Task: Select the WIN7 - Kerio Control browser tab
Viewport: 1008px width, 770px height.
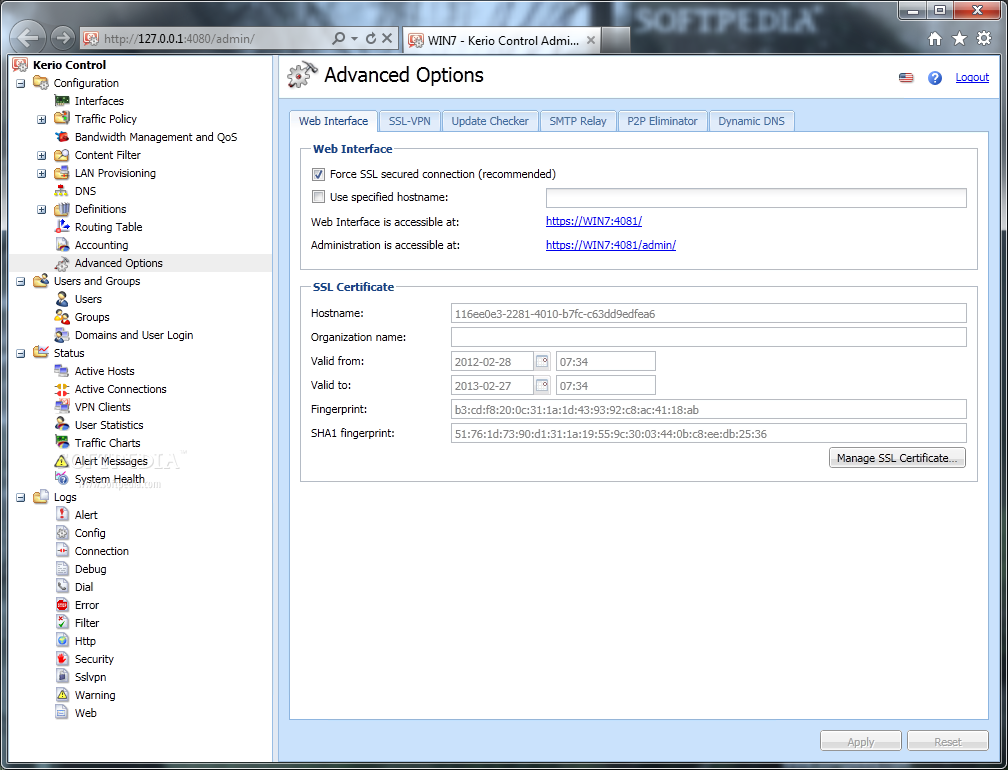Action: click(501, 40)
